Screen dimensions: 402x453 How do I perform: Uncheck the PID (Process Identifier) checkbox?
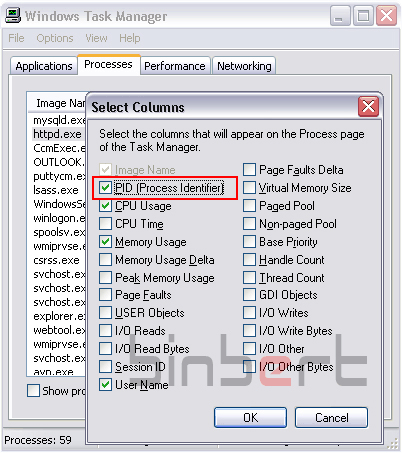[x=105, y=188]
